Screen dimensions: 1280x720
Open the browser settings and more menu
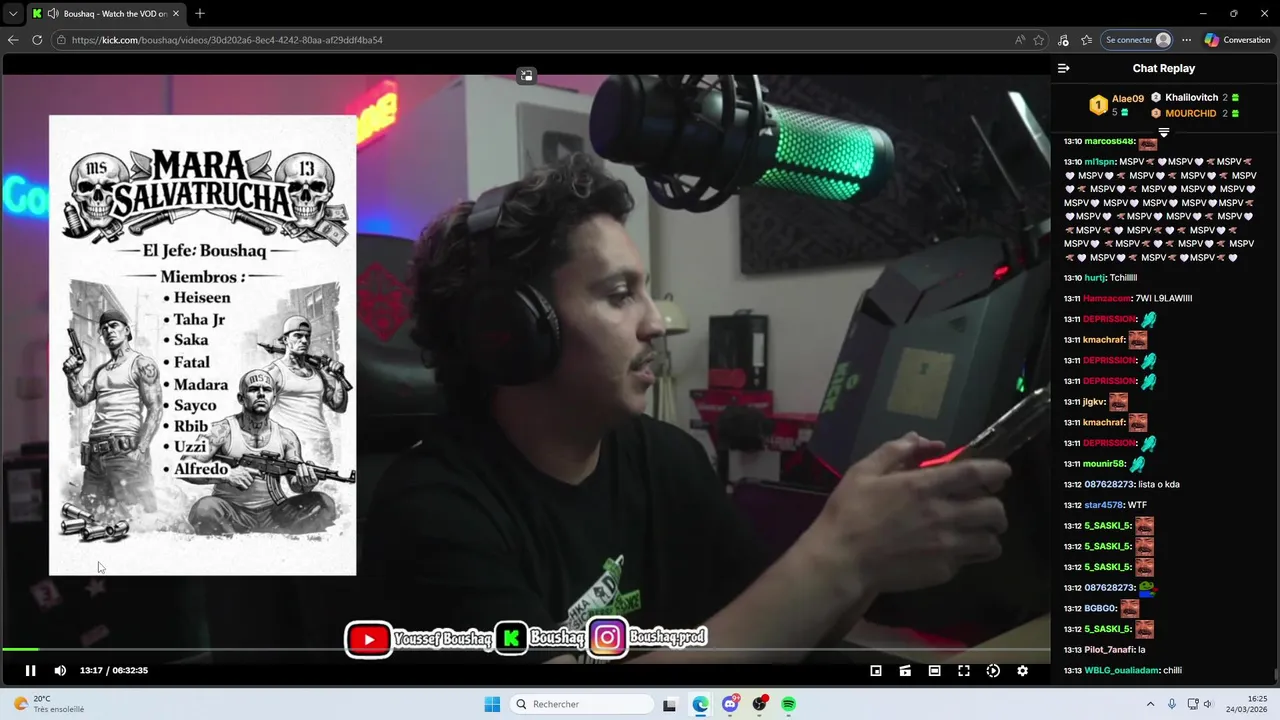(x=1186, y=40)
